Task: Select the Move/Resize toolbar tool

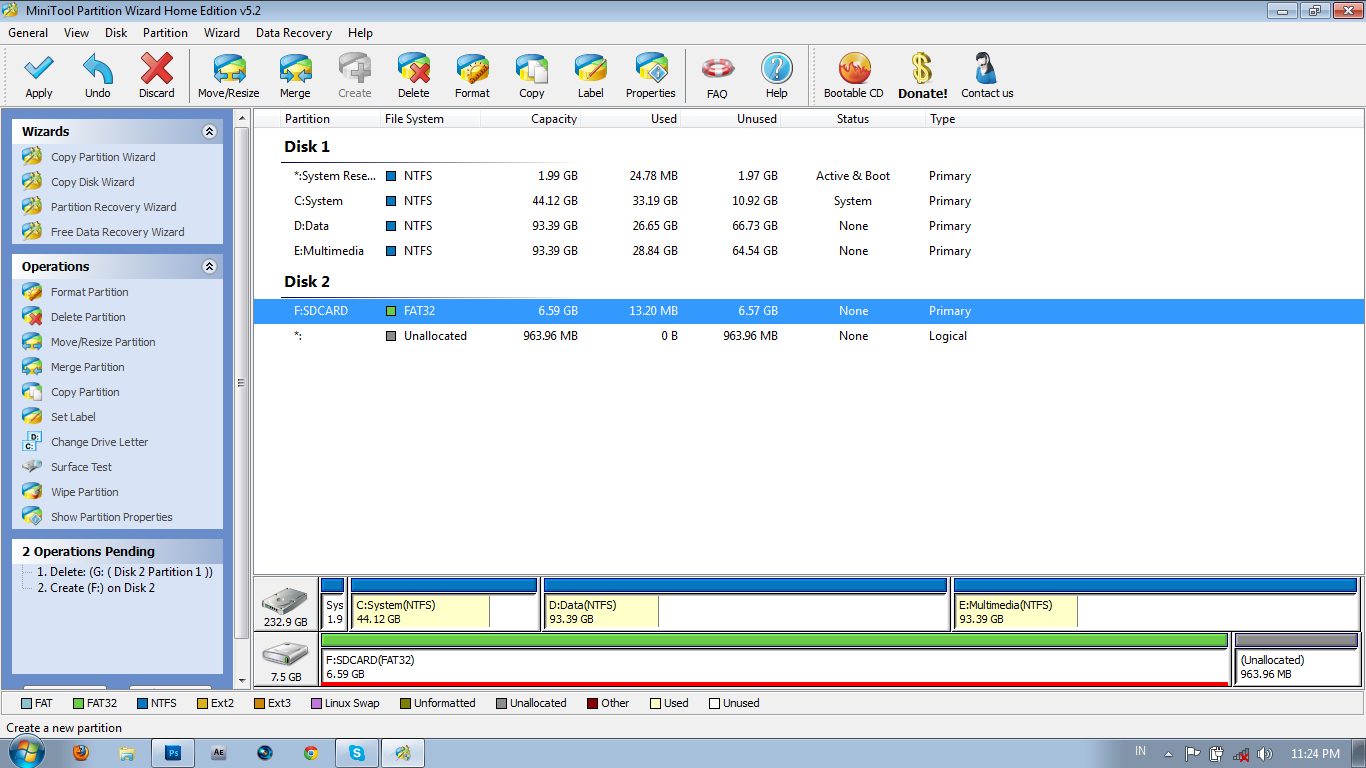Action: pos(229,76)
